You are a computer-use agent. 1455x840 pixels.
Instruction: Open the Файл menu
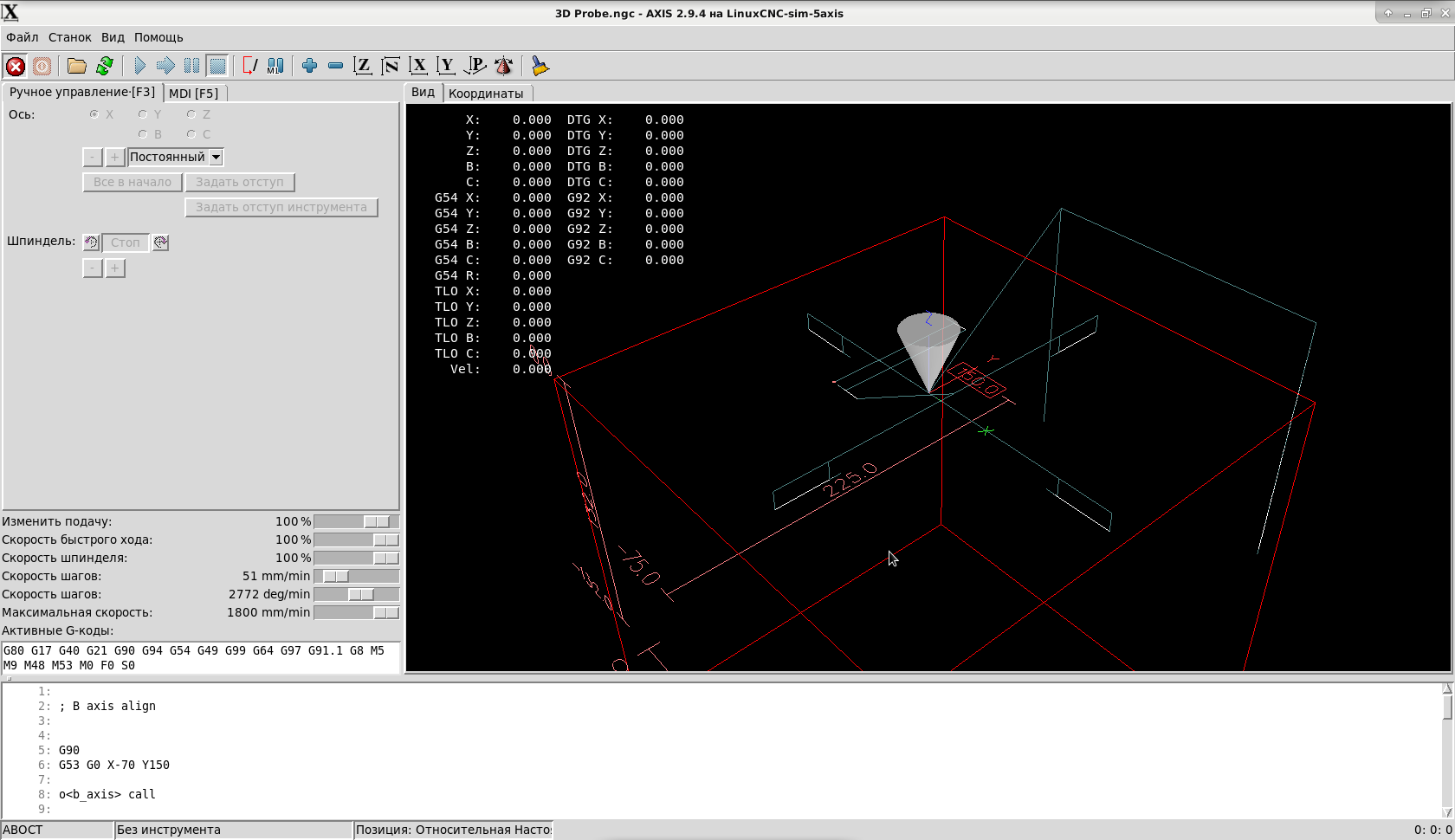pos(23,37)
